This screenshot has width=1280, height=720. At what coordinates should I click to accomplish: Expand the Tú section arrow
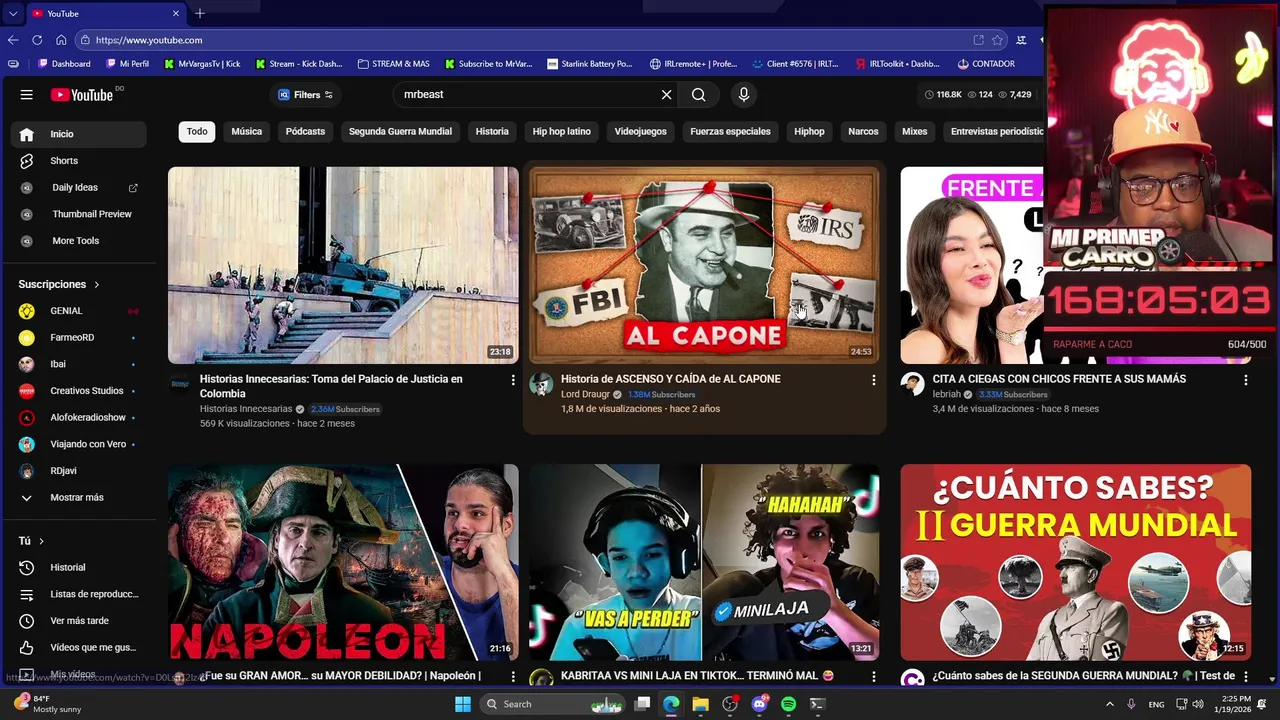point(41,541)
